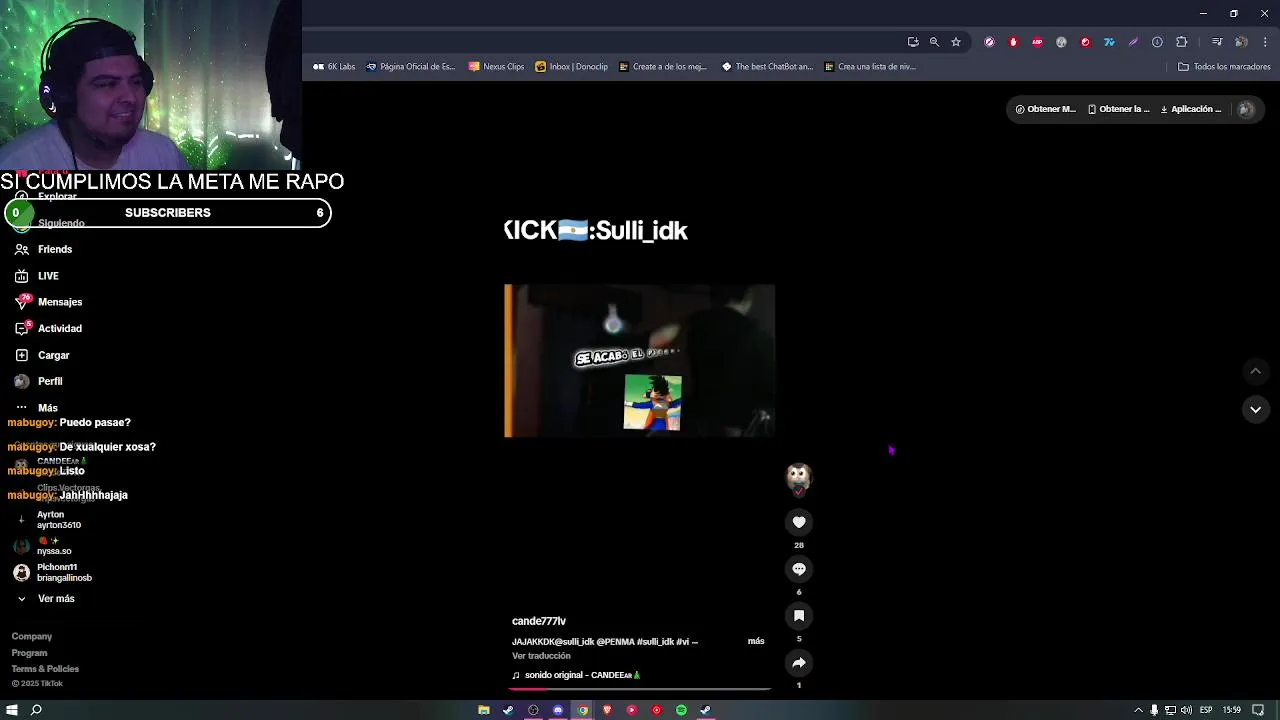
Task: Click Obtener la aplicación phone button
Action: coord(1119,109)
